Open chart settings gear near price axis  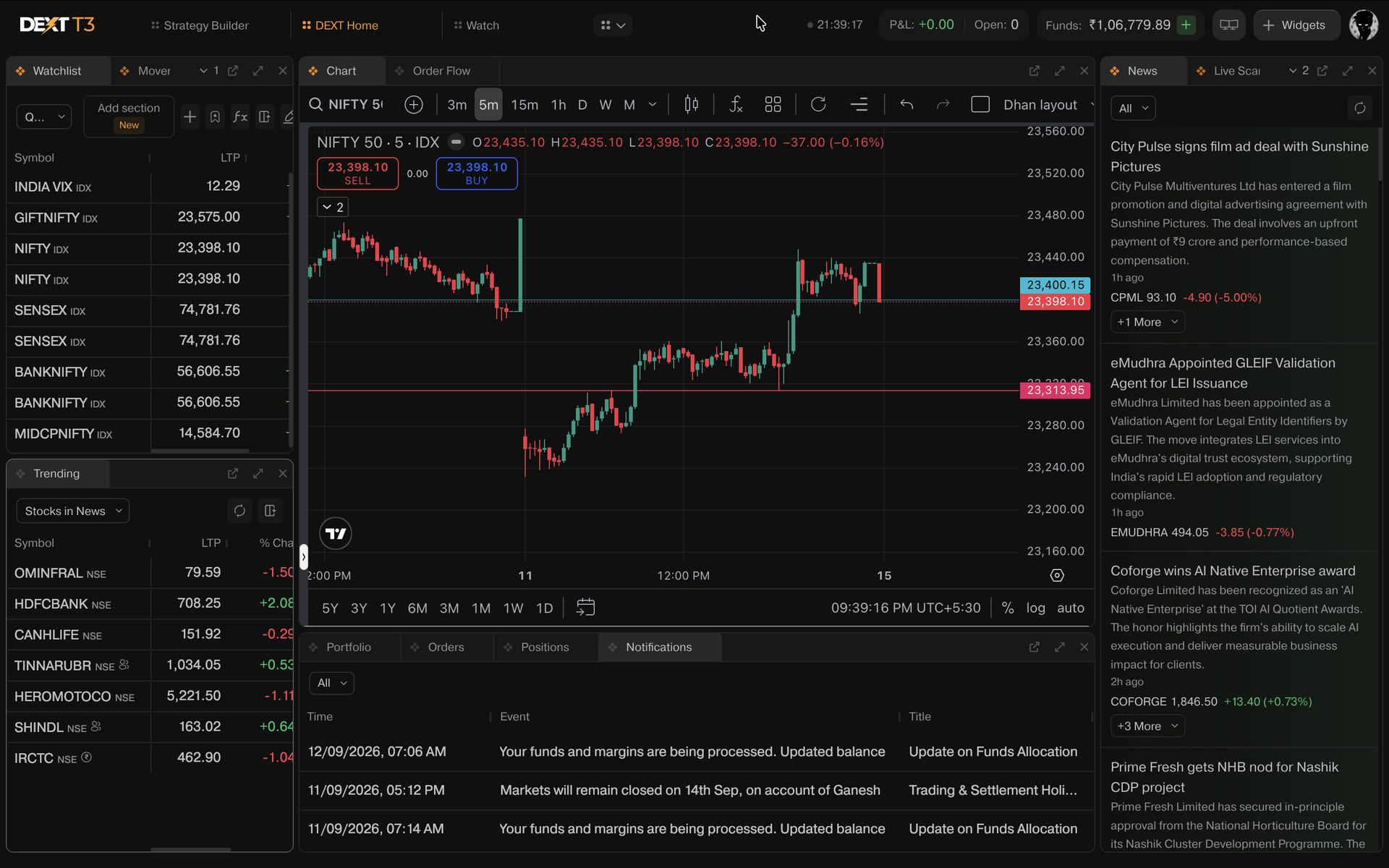1057,576
